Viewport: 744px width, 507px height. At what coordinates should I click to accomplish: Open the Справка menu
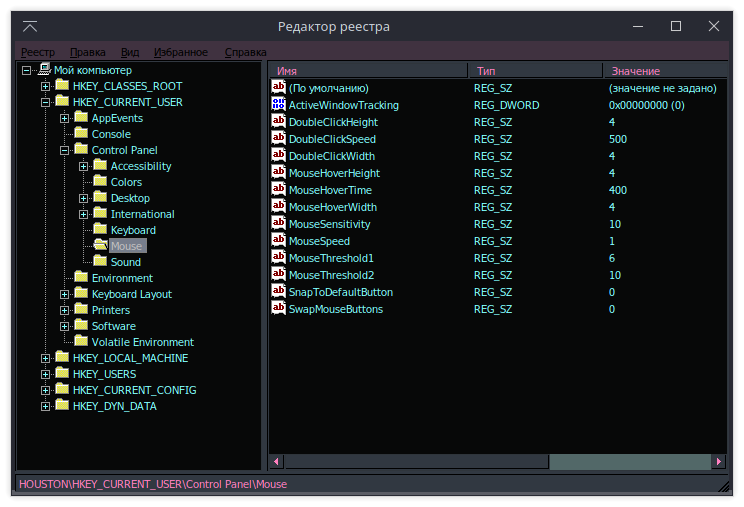pyautogui.click(x=245, y=52)
